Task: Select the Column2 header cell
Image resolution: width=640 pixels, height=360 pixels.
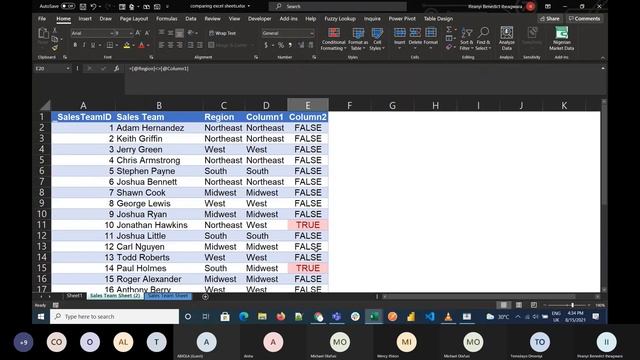Action: pyautogui.click(x=308, y=117)
